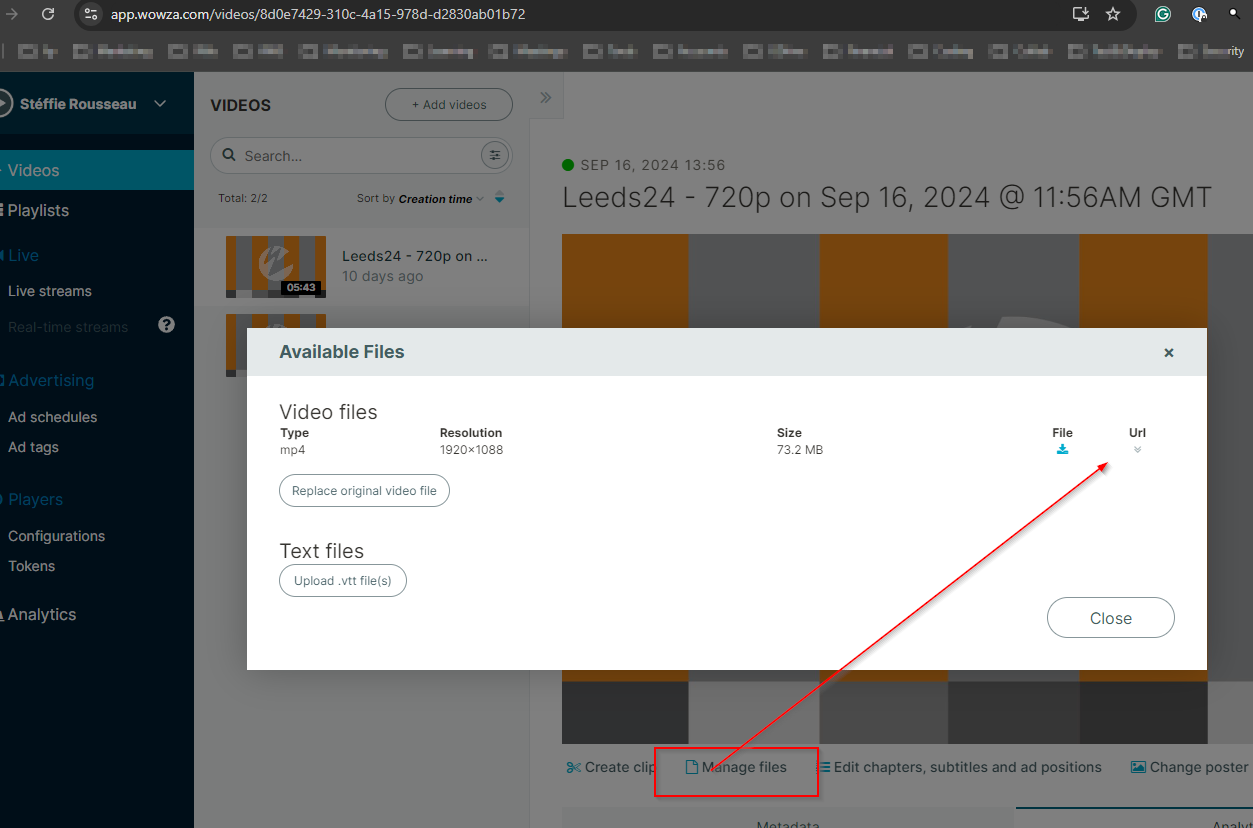The height and width of the screenshot is (828, 1253).
Task: Click the Change poster image icon
Action: [1137, 766]
